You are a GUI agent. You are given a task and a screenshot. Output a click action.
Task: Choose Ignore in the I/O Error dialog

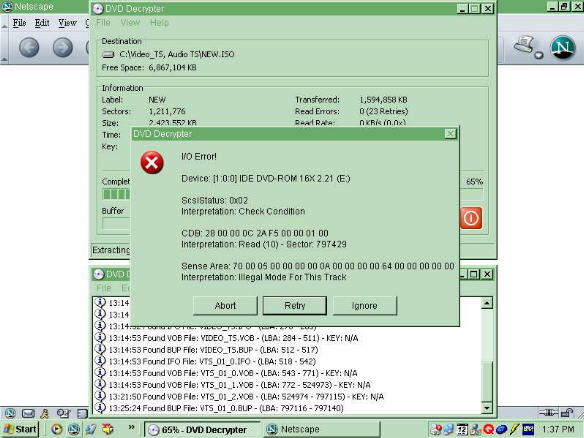[365, 306]
